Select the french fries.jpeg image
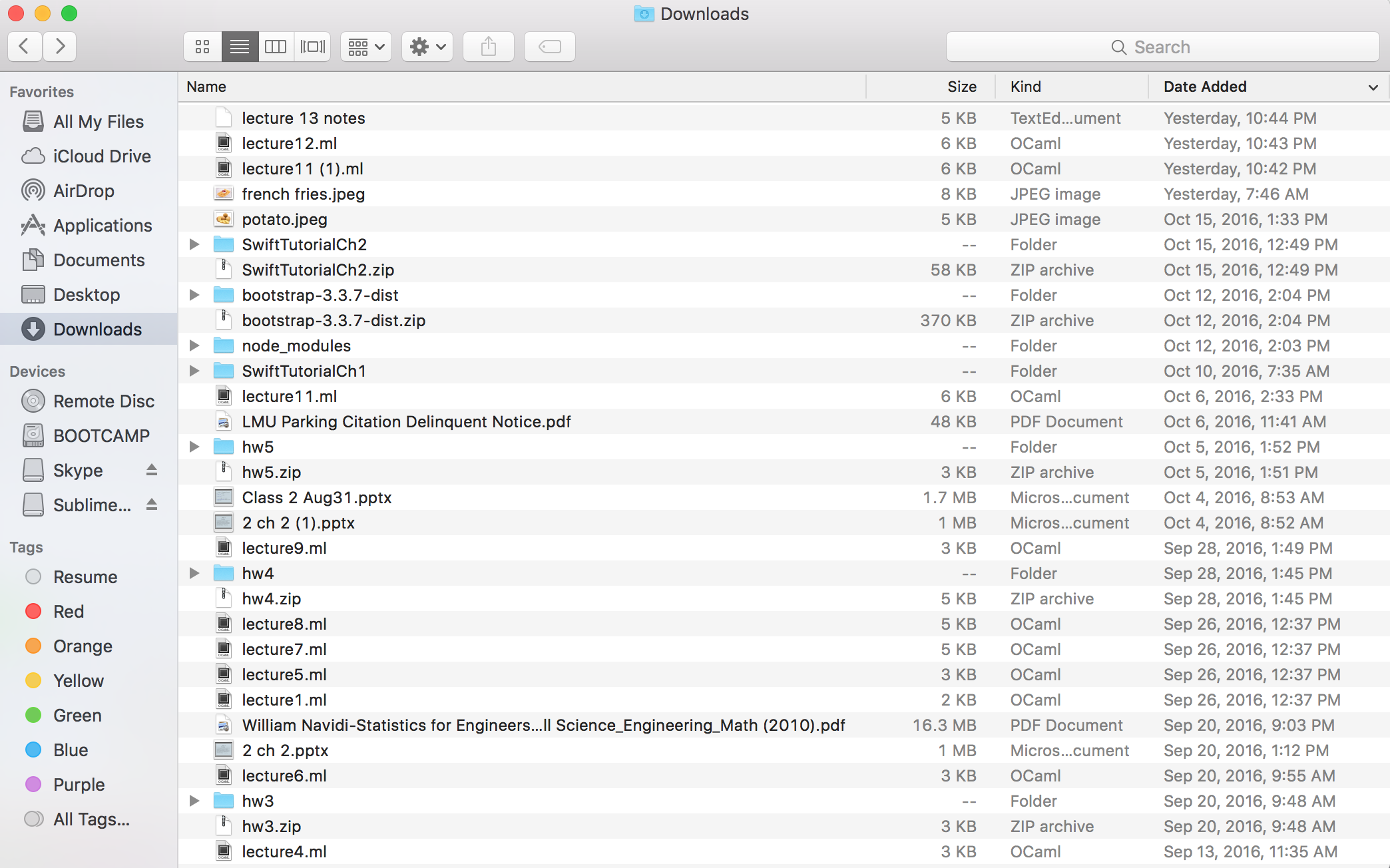The height and width of the screenshot is (868, 1390). [x=784, y=194]
